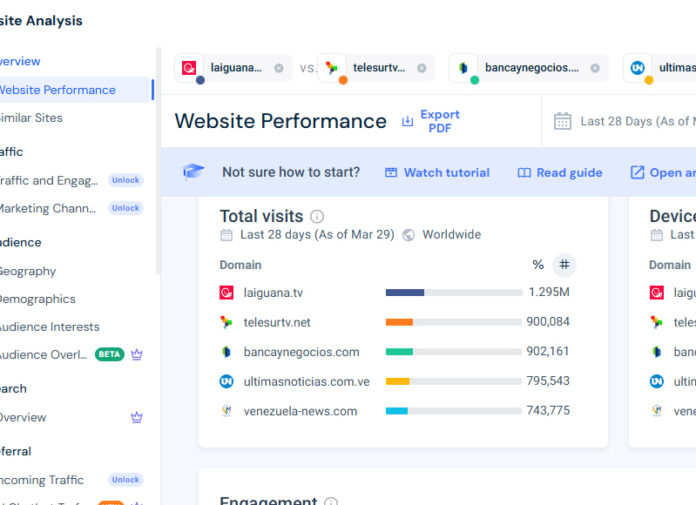Select laiguana.tv domain name in Total visits
This screenshot has width=696, height=505.
273,293
